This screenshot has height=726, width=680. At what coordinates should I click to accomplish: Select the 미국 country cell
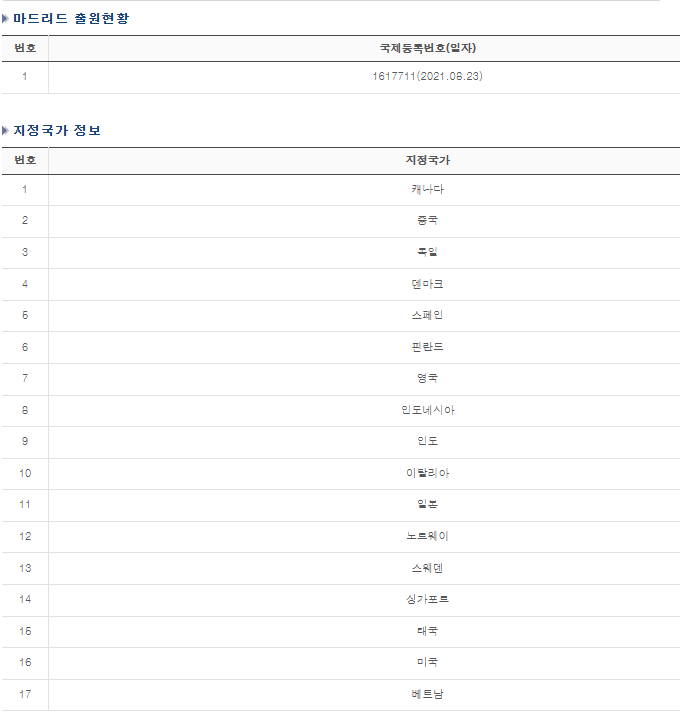coord(427,663)
